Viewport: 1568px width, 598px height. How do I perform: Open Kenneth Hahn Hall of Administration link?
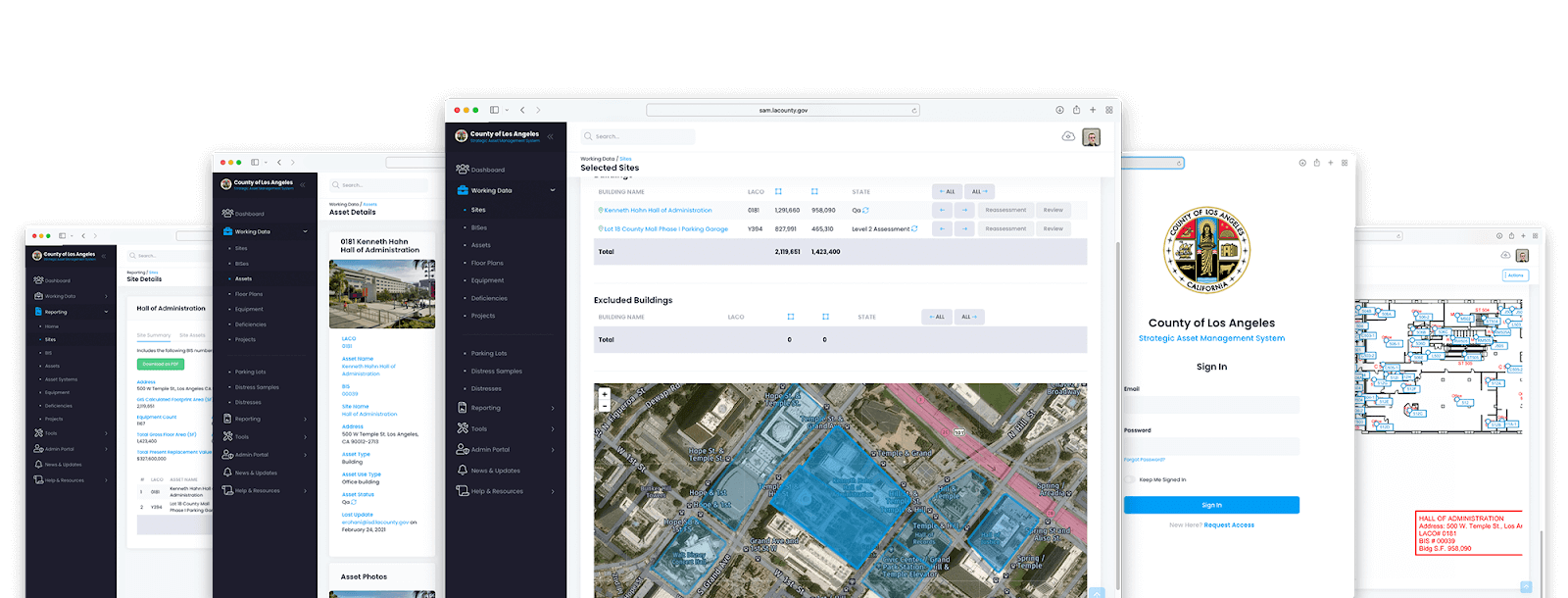click(x=658, y=210)
